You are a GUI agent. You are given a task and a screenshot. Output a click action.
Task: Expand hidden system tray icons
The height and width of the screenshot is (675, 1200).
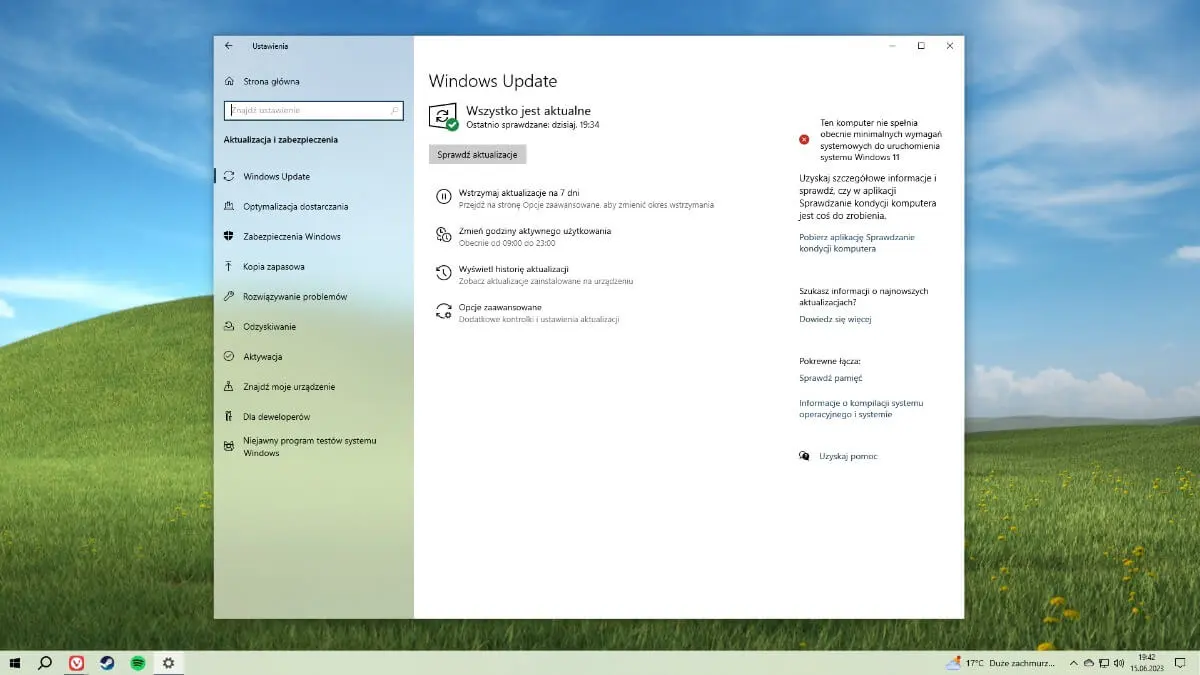tap(1074, 663)
